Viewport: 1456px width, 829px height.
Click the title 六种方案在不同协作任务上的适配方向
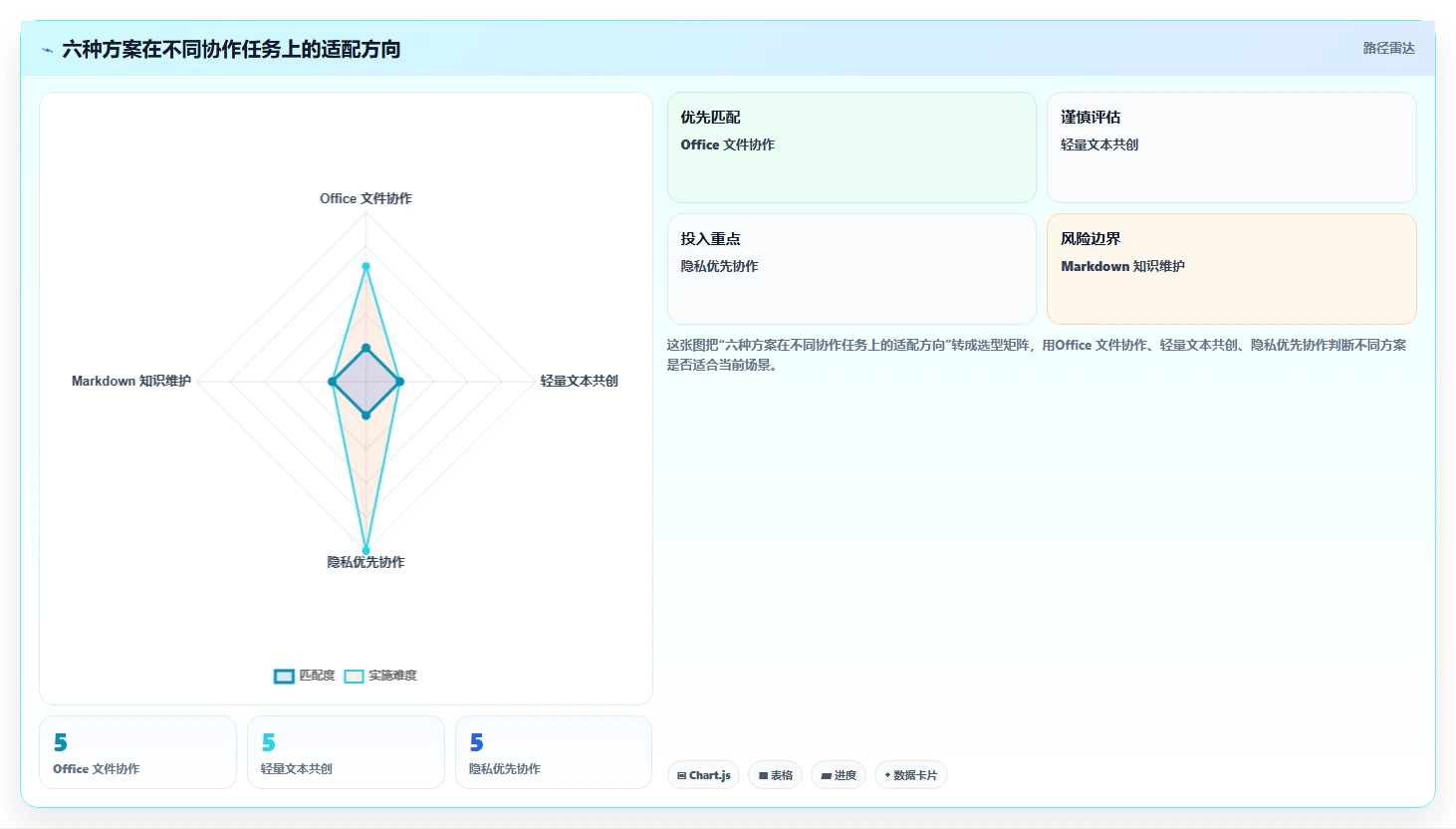[231, 49]
